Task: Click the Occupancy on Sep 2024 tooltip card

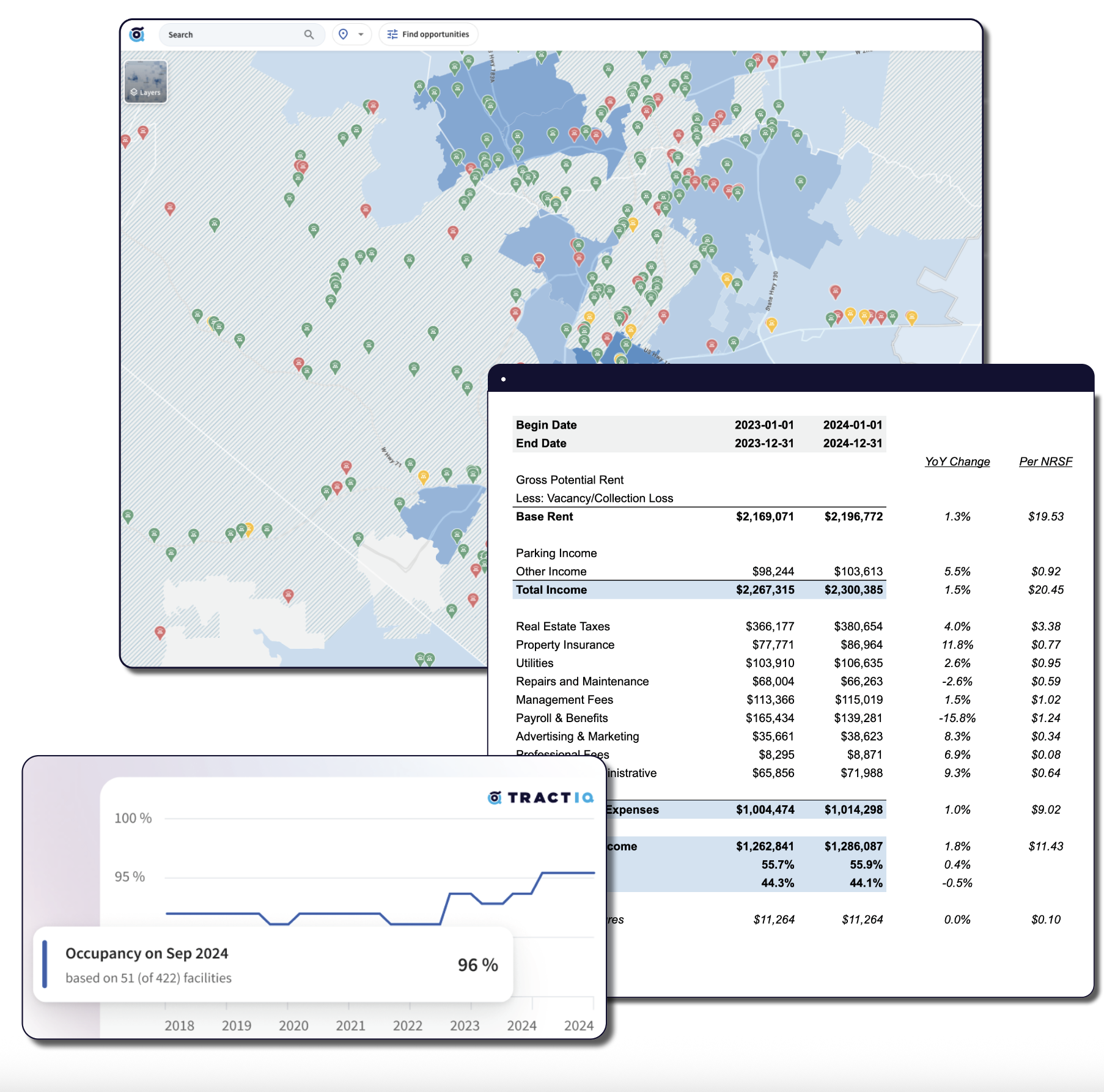Action: coord(273,965)
